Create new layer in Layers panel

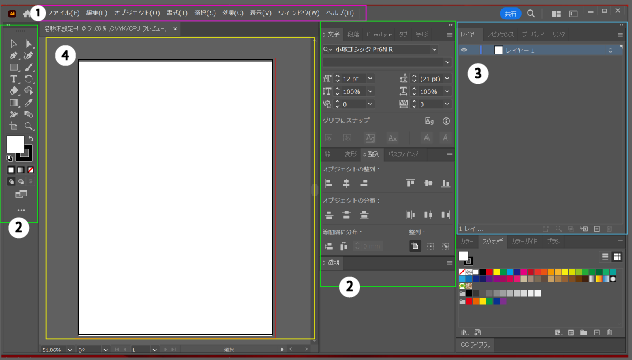(597, 229)
